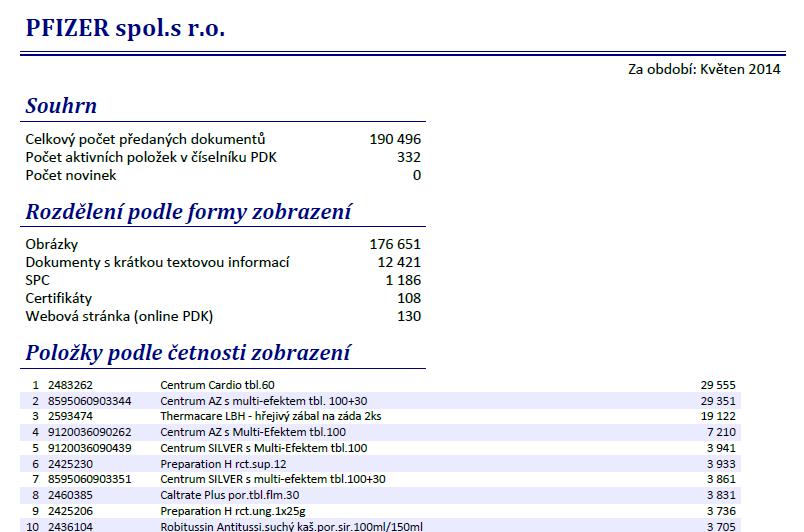The height and width of the screenshot is (532, 804).
Task: Select Centrum AZ s multi-efektem tbl. 100+30
Action: [x=264, y=401]
